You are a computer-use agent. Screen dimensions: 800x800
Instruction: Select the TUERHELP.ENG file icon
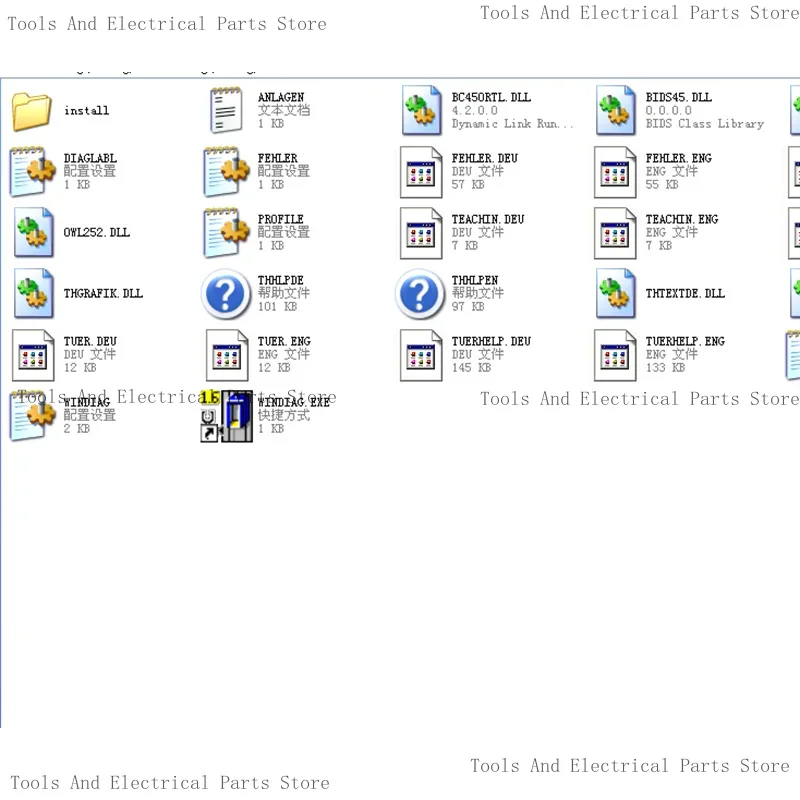coord(615,355)
